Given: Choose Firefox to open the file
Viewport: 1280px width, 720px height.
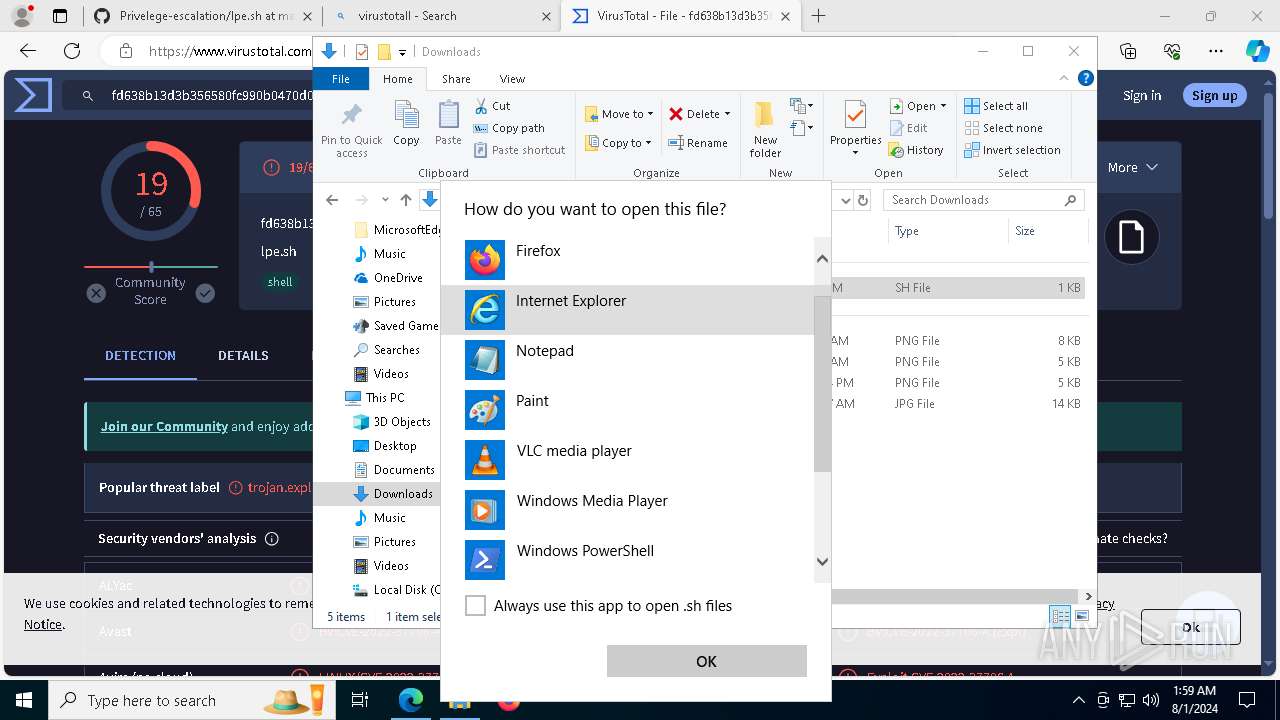Looking at the screenshot, I should 628,260.
